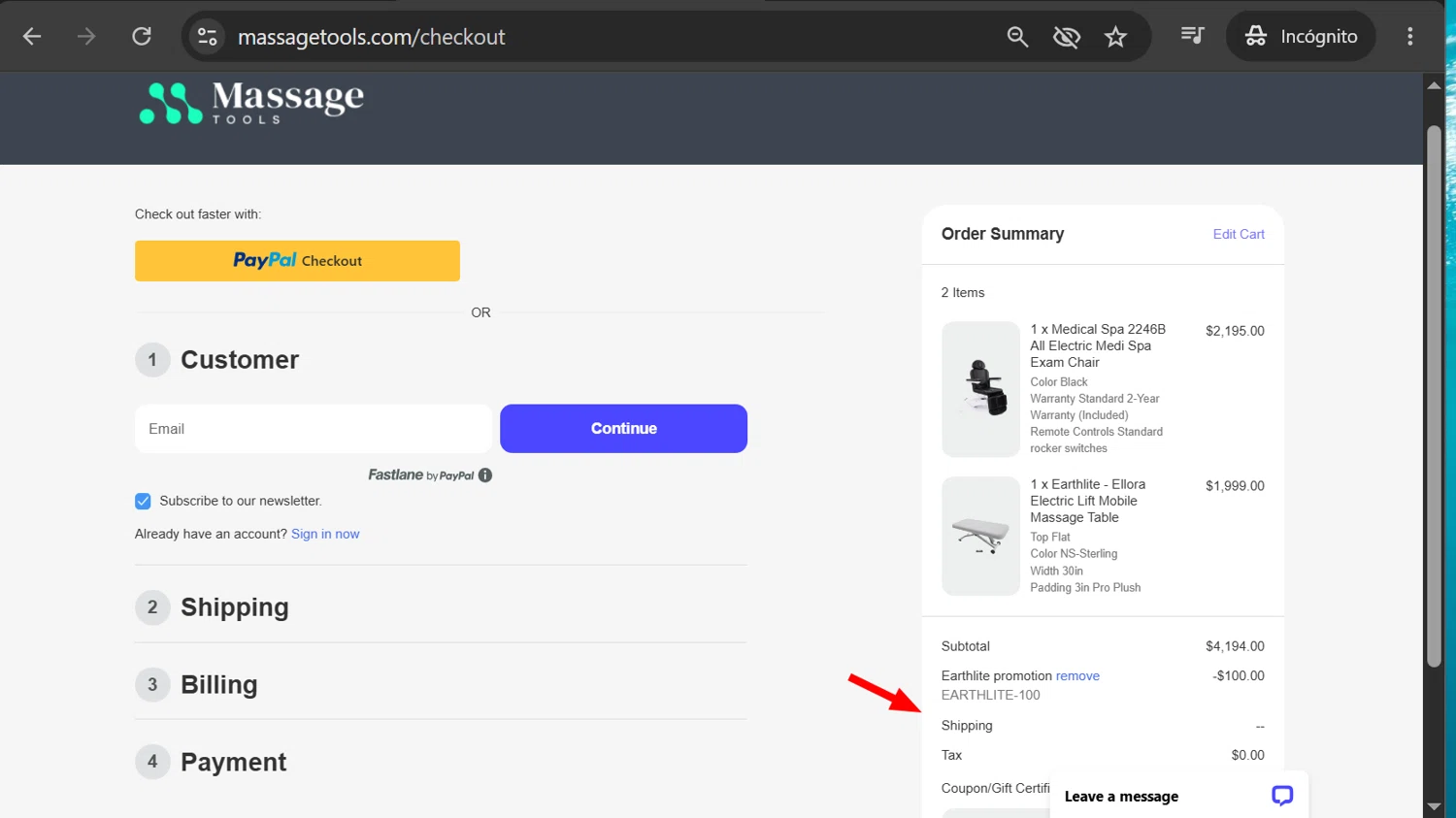The width and height of the screenshot is (1456, 818).
Task: Bookmark this page with the star icon
Action: click(x=1115, y=37)
